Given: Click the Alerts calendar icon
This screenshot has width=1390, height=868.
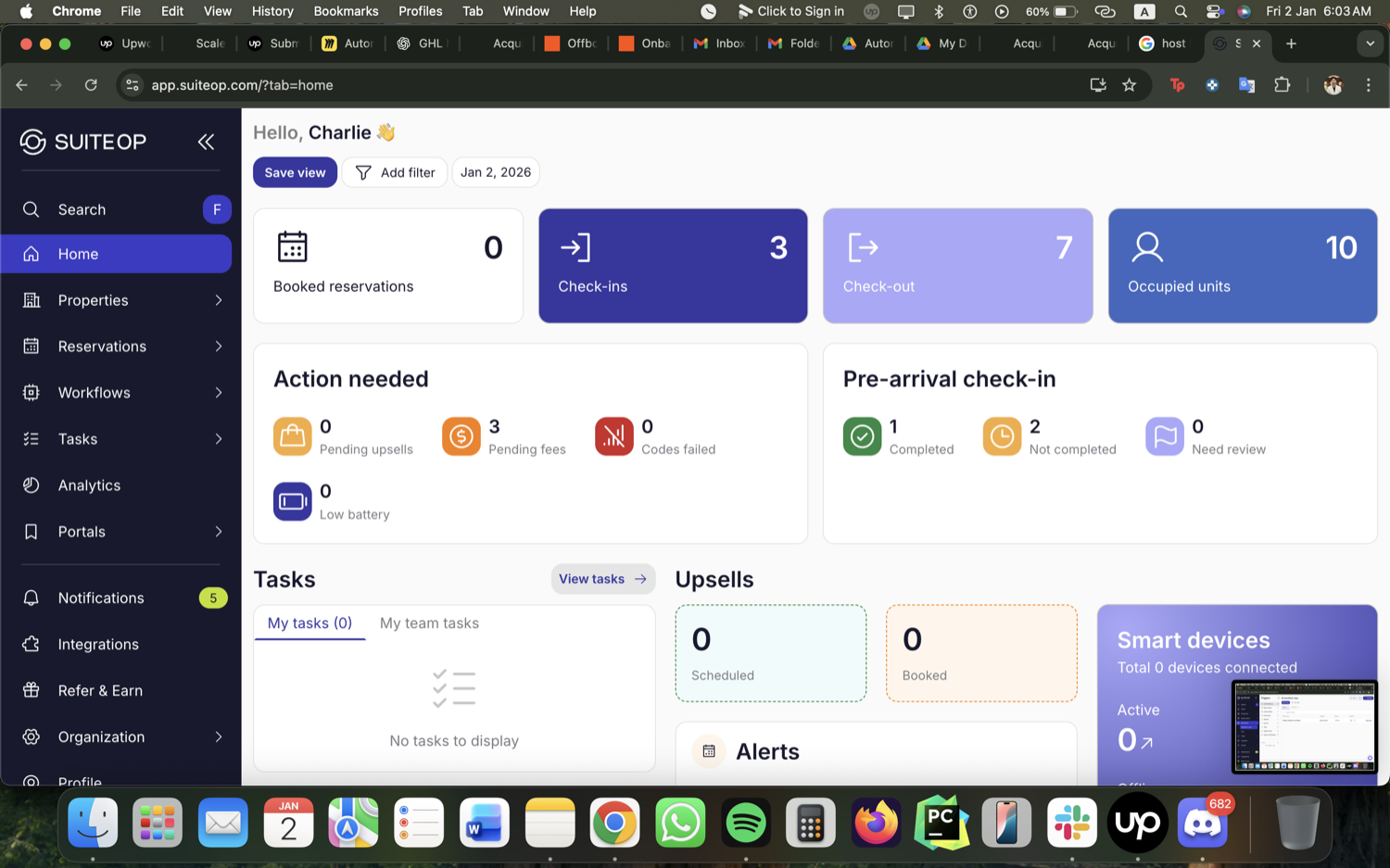Looking at the screenshot, I should (709, 751).
